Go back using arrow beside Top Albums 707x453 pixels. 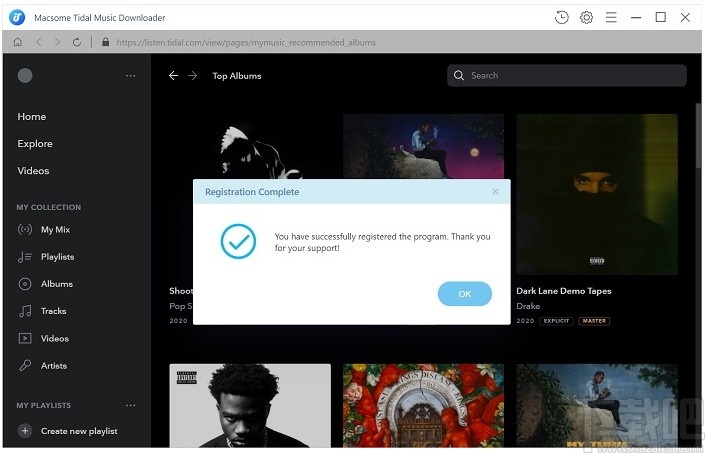(x=173, y=76)
